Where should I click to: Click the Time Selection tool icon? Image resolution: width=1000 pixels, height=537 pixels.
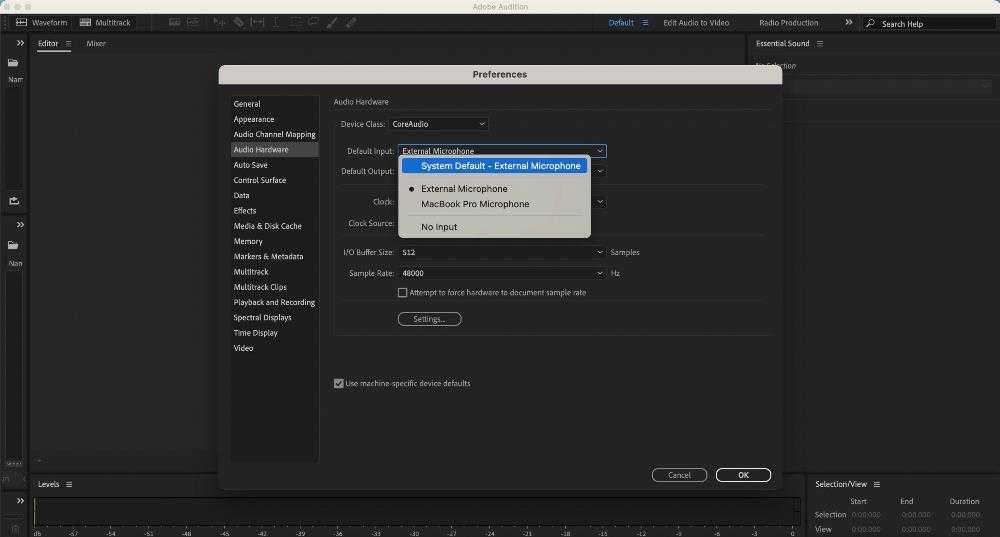(x=277, y=22)
